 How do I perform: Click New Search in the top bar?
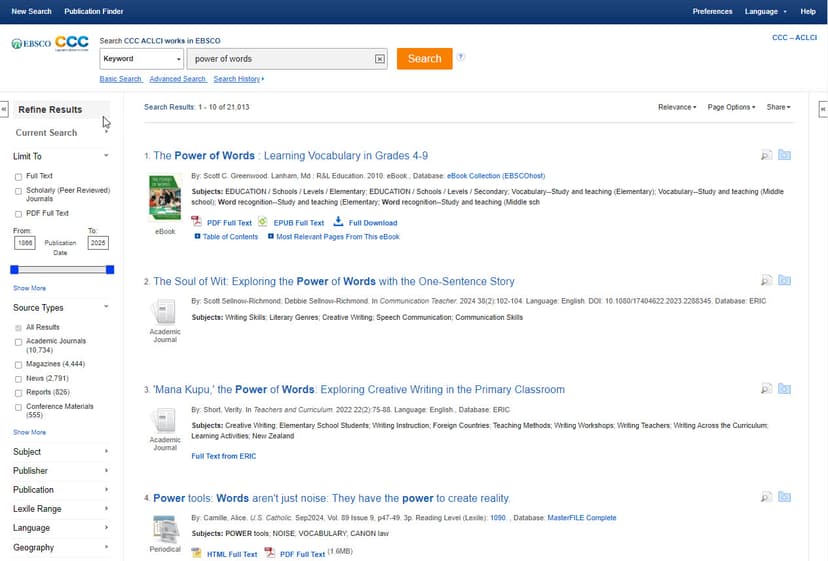click(x=32, y=11)
